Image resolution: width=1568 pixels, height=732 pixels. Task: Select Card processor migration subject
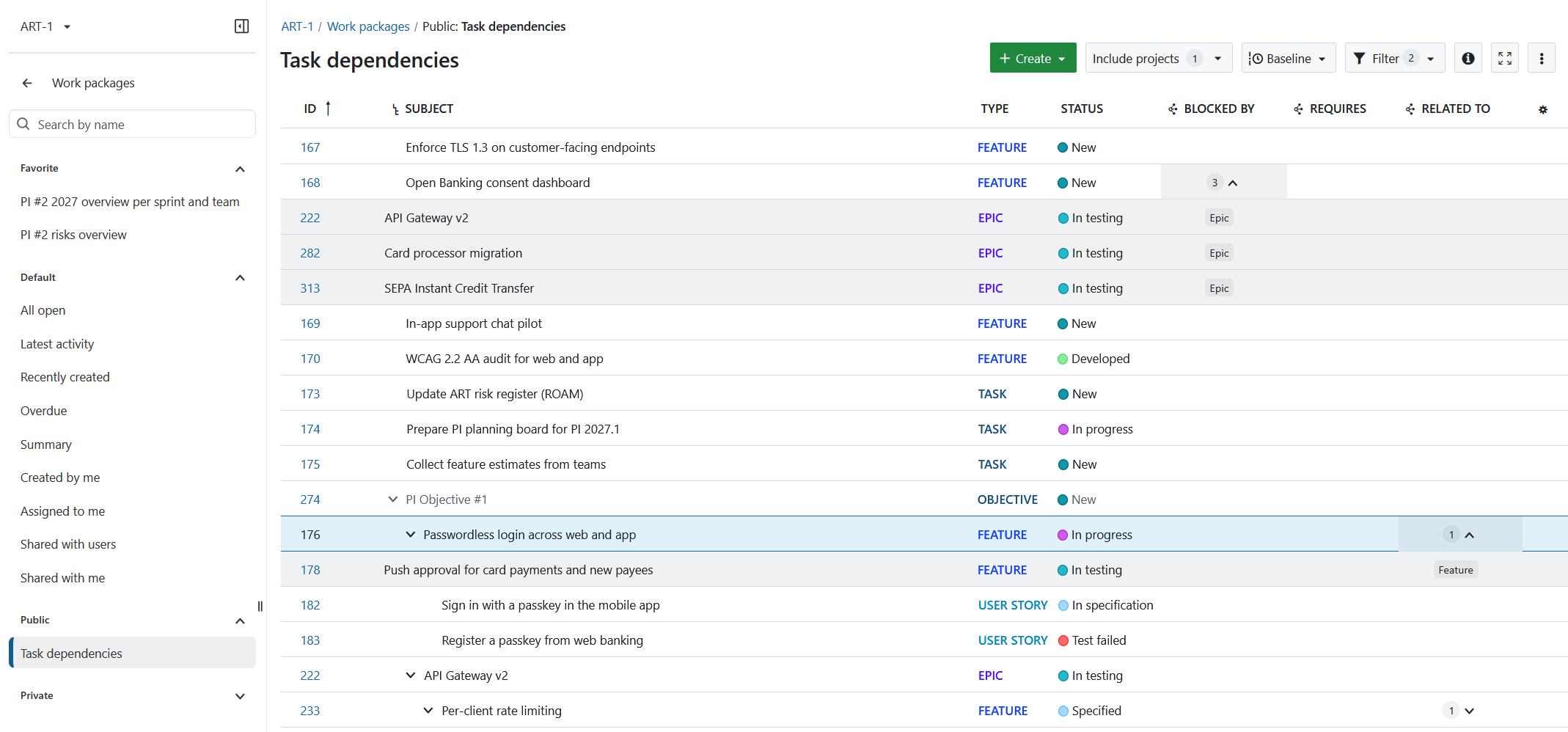tap(453, 253)
